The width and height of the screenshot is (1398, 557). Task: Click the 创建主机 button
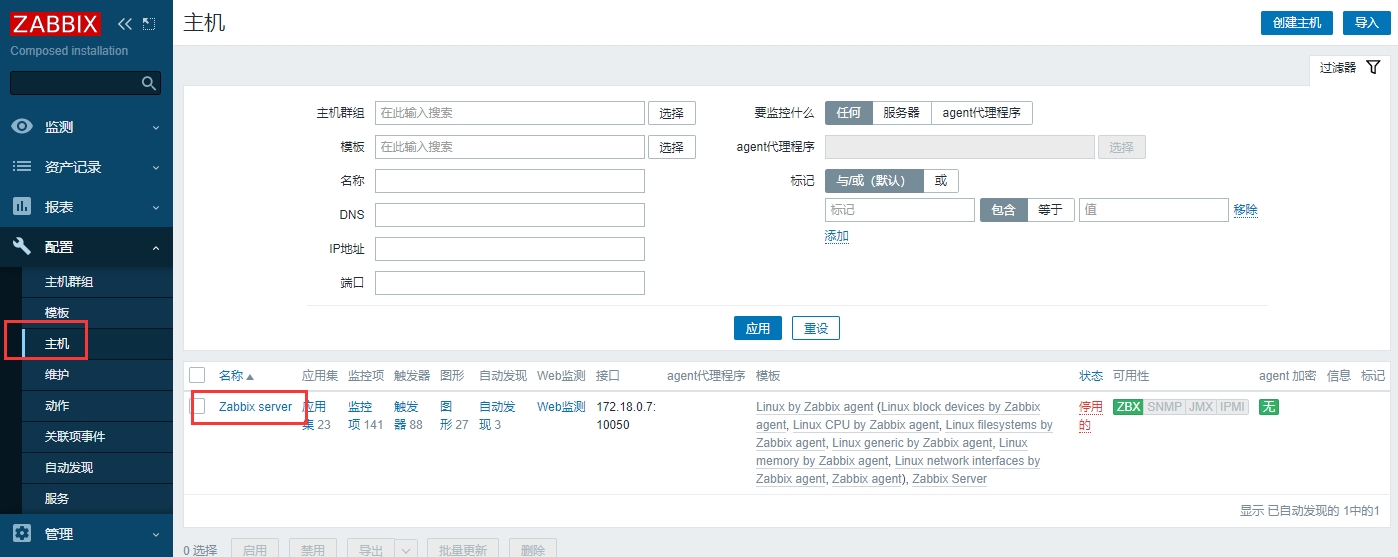click(x=1296, y=23)
